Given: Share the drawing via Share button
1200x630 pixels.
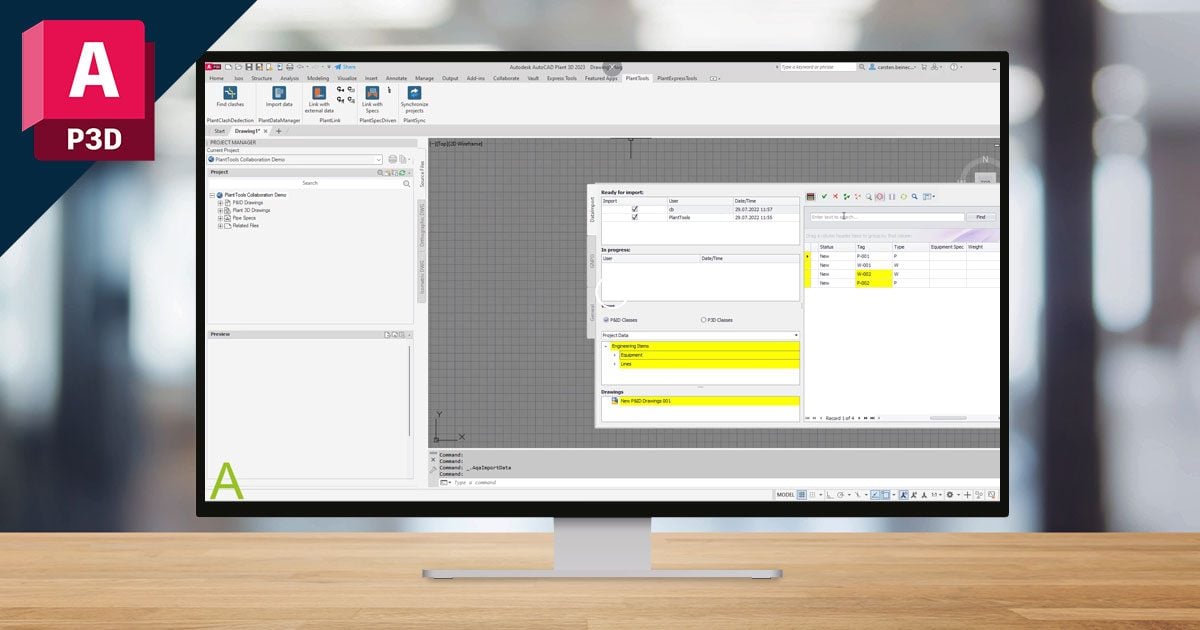Looking at the screenshot, I should (x=346, y=67).
